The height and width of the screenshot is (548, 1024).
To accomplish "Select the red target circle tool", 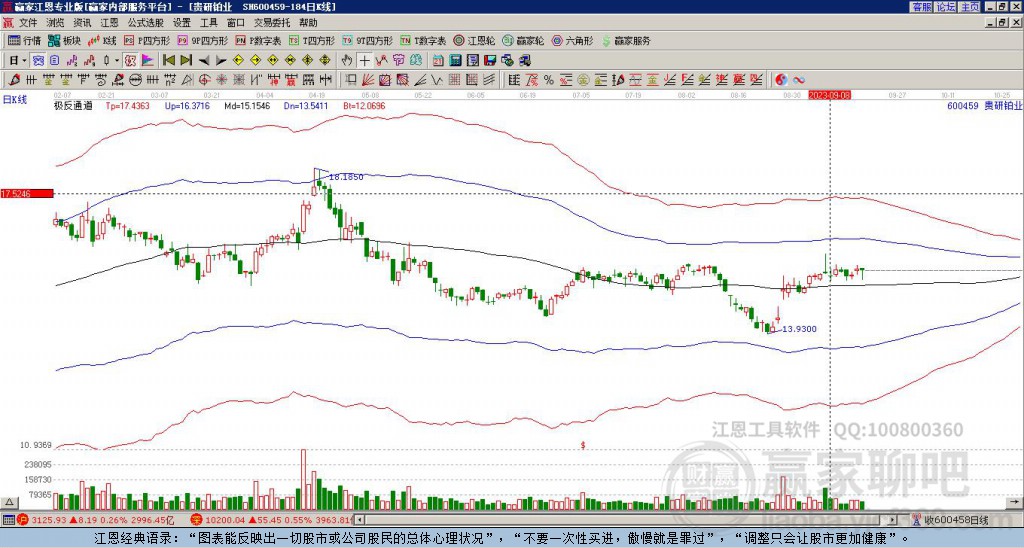I will click(x=204, y=80).
